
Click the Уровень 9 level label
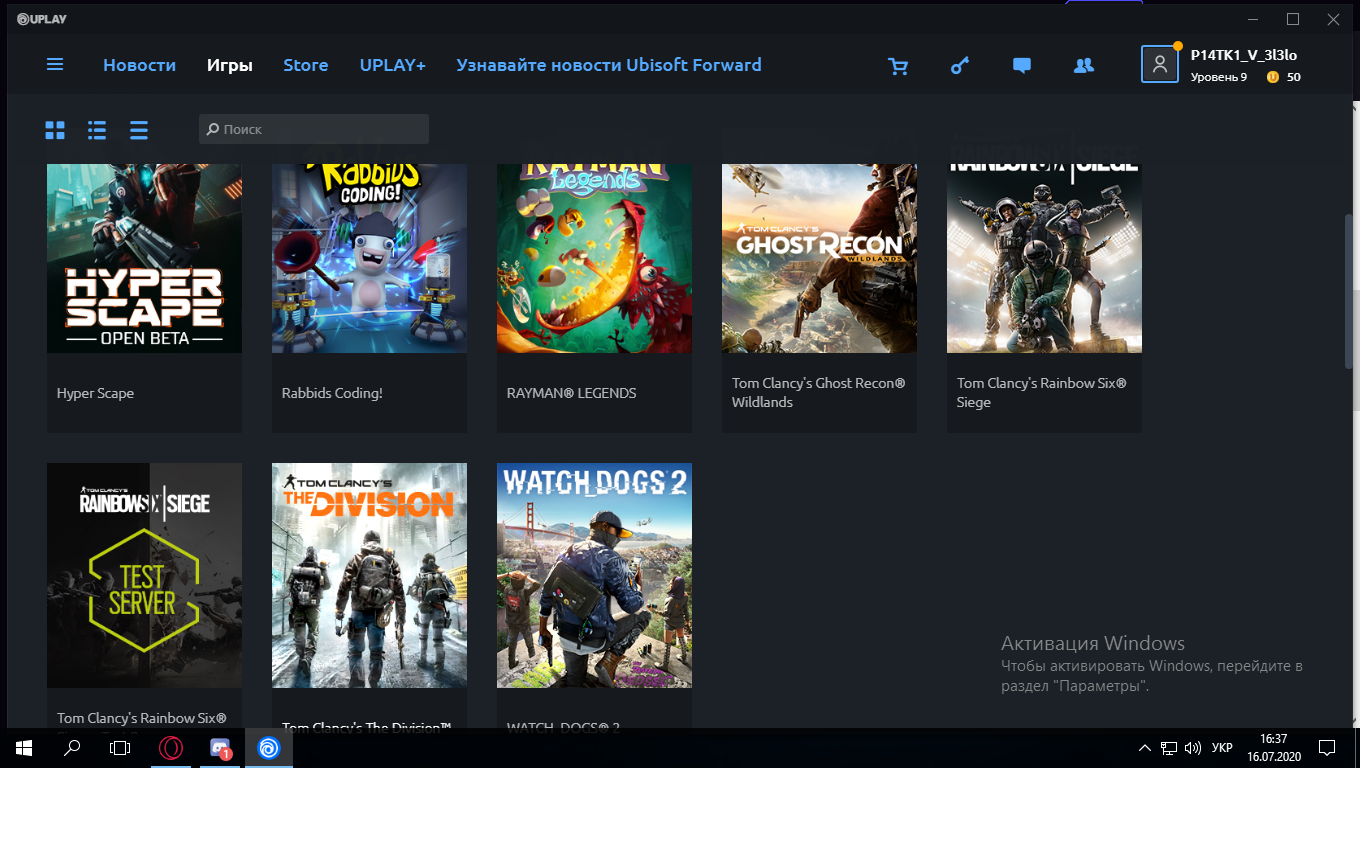pos(1218,77)
